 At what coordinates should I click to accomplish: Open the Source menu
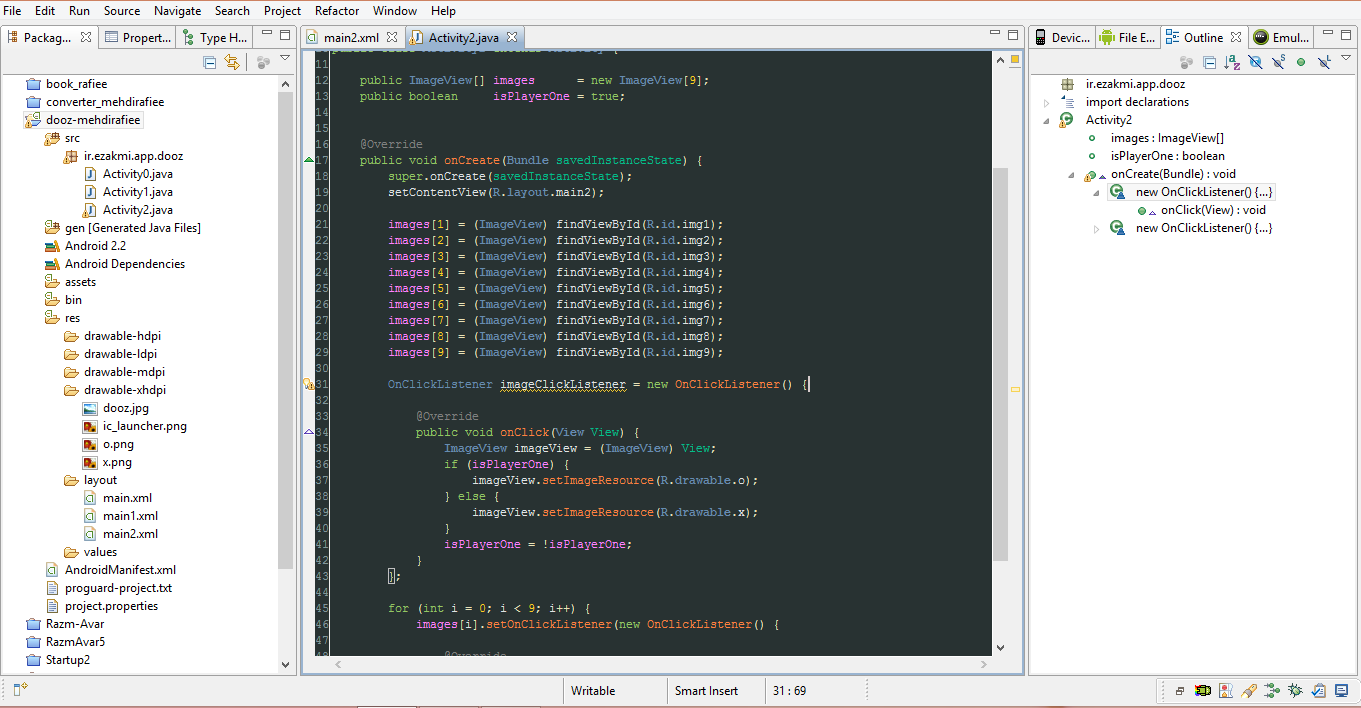pos(122,11)
